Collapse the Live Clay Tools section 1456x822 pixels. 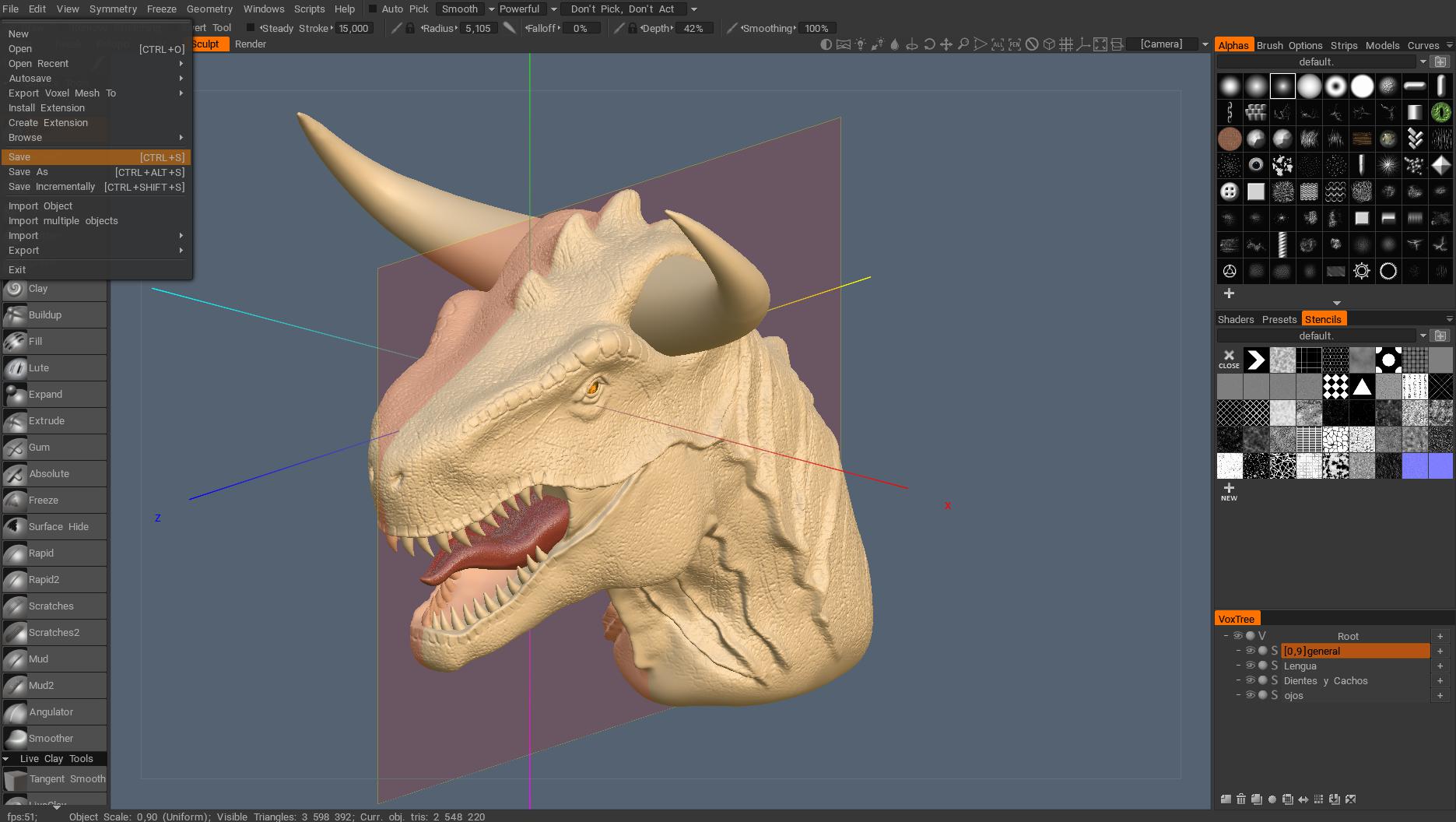tap(6, 759)
